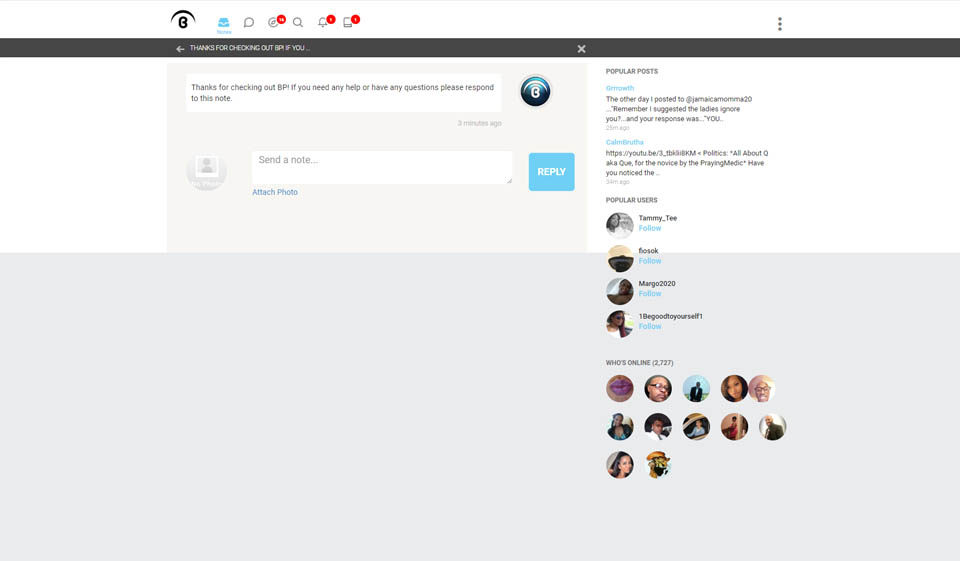The image size is (960, 561).
Task: Click the BP logo in header
Action: click(183, 21)
